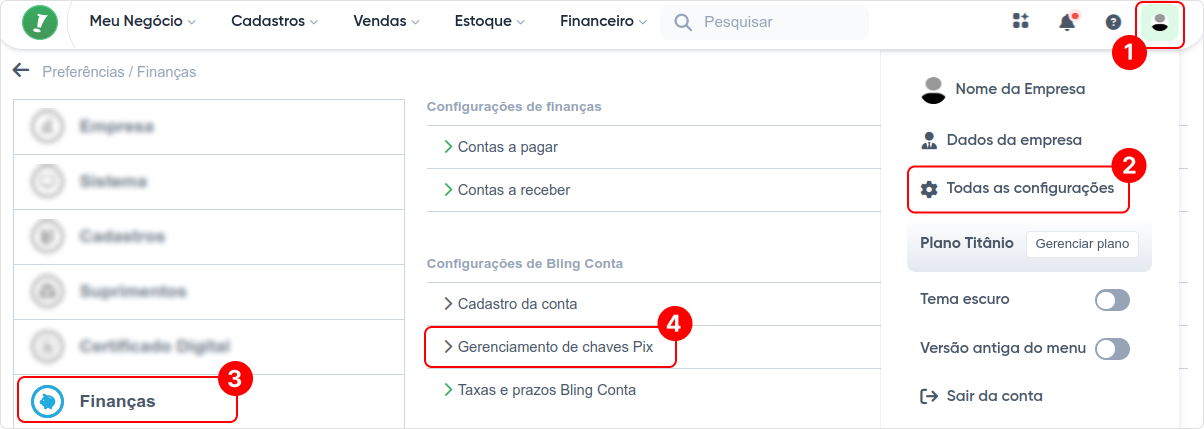Click the Finanças piggy bank icon
Image resolution: width=1204 pixels, height=429 pixels.
[x=48, y=401]
